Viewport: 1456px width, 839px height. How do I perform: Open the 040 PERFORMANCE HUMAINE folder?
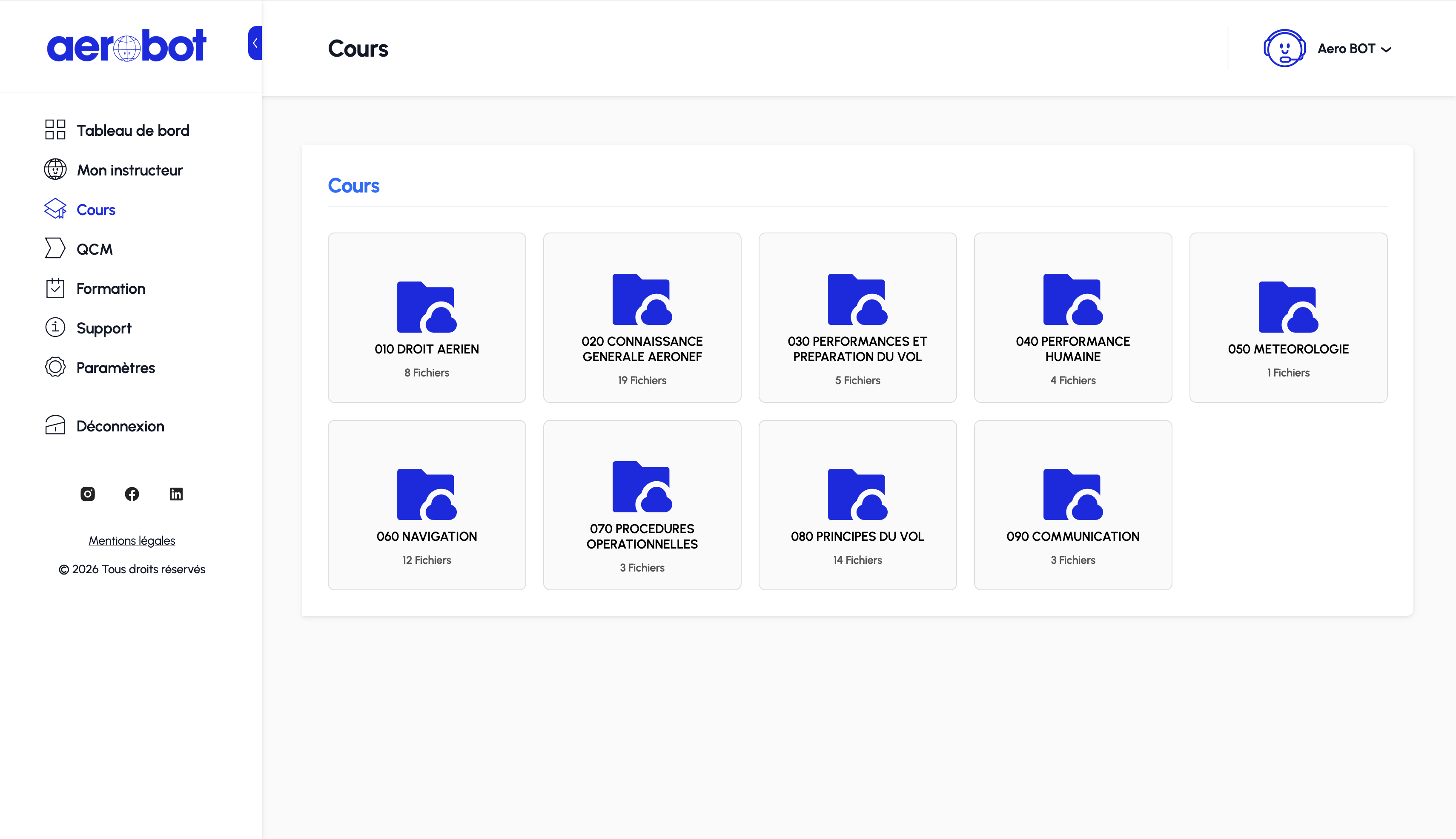point(1073,318)
